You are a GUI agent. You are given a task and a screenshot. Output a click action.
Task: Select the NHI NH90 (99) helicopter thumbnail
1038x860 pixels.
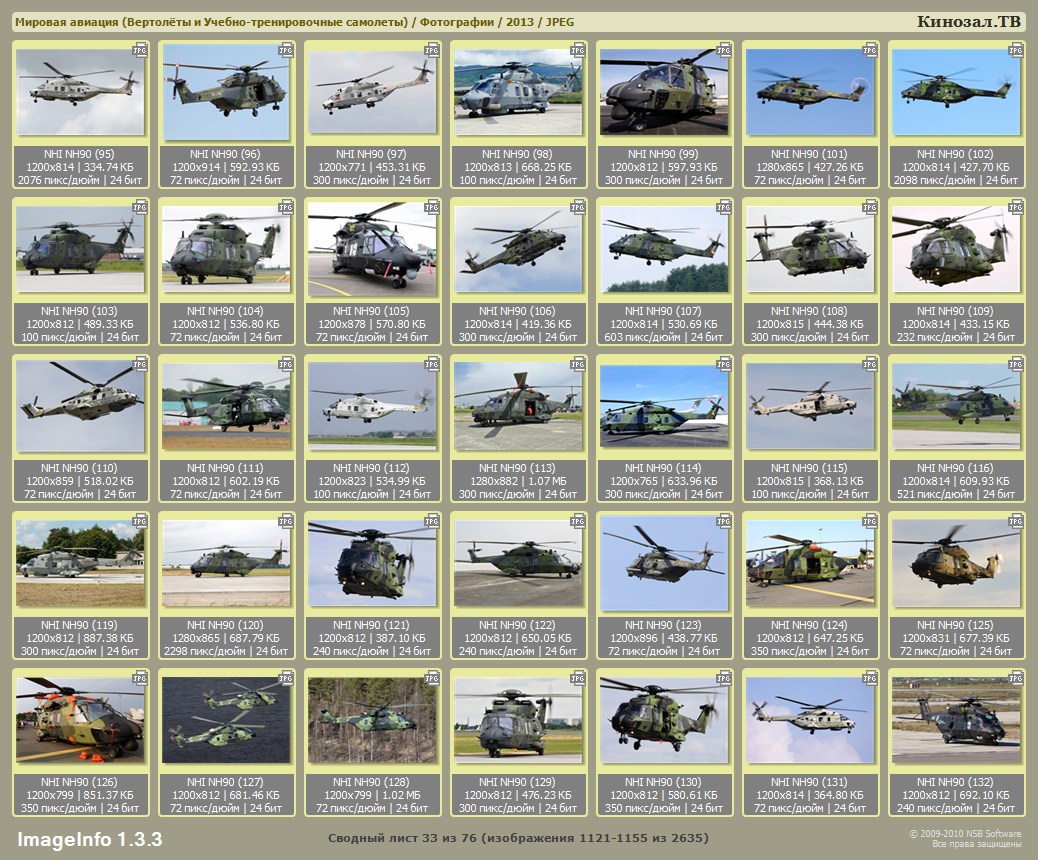664,92
